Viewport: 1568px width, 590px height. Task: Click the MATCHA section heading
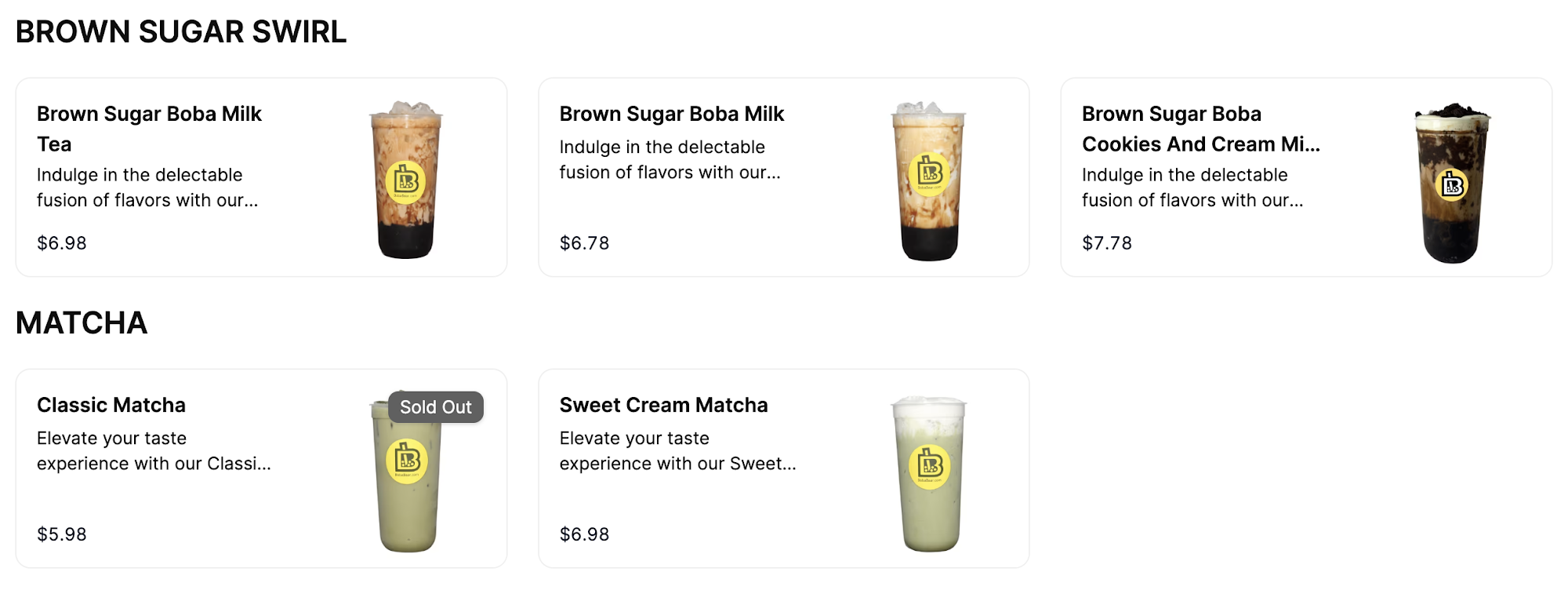(82, 323)
